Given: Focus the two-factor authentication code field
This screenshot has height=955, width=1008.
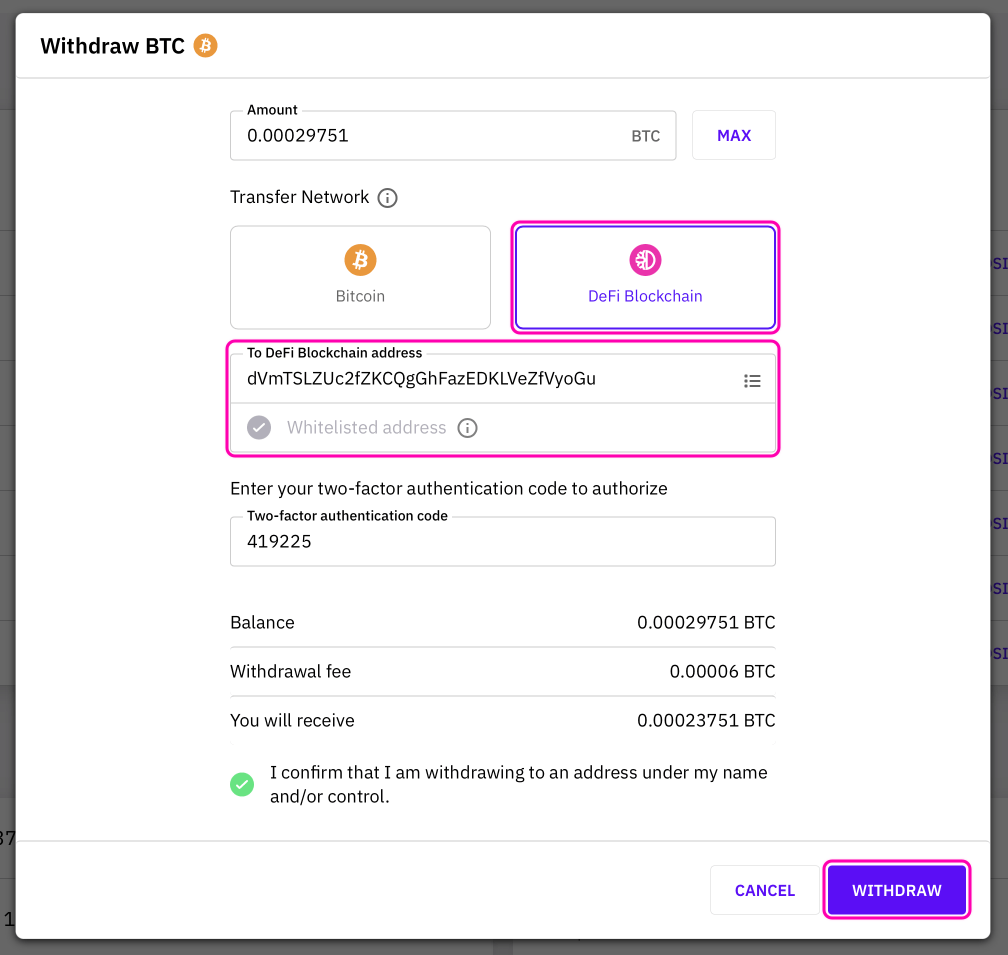Looking at the screenshot, I should click(x=502, y=542).
